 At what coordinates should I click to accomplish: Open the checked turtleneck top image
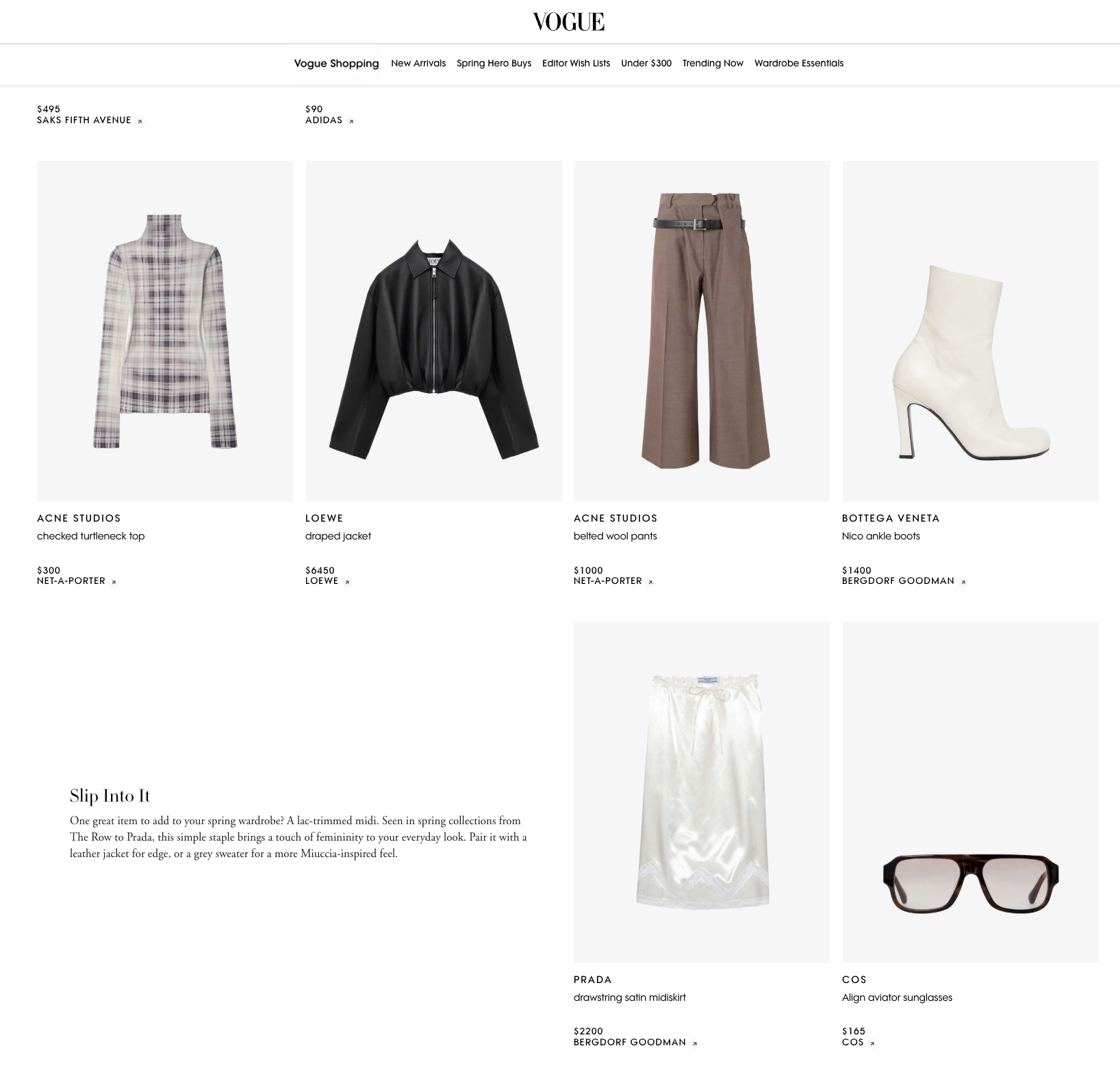coord(166,331)
